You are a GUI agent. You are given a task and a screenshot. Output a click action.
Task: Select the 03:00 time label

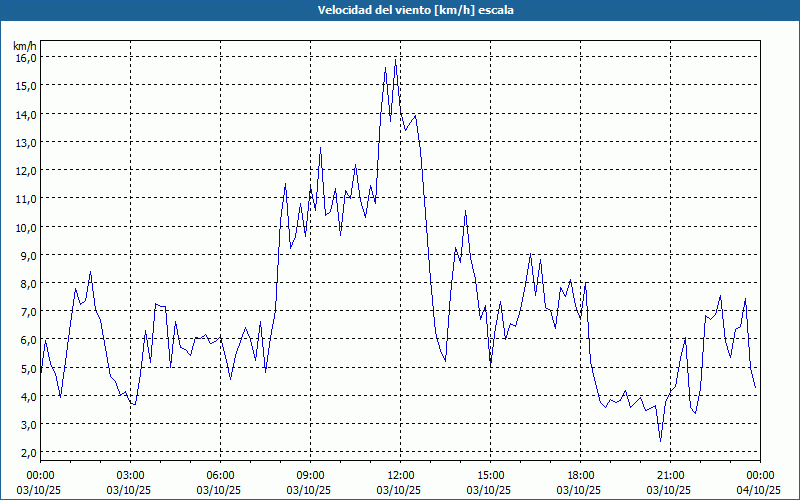point(130,475)
